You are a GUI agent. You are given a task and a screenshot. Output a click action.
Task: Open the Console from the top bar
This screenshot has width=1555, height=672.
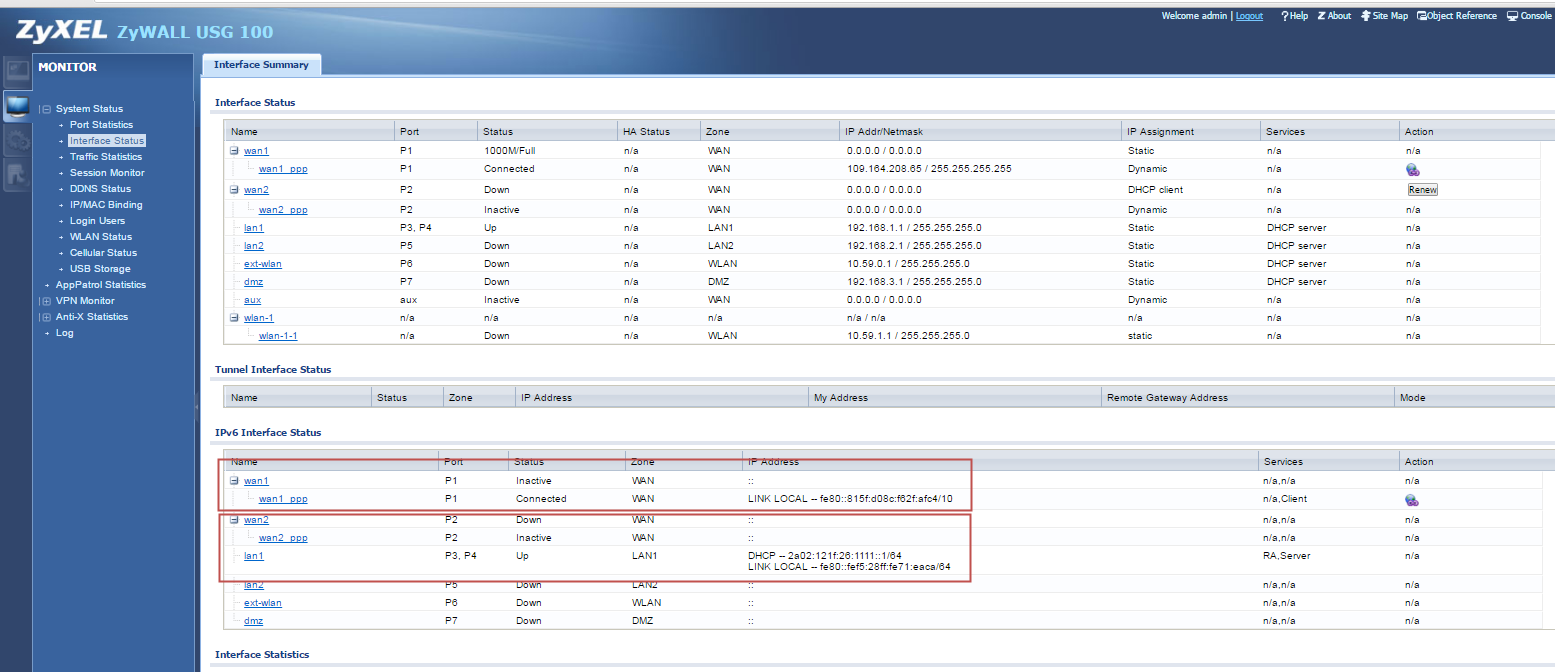pyautogui.click(x=1529, y=16)
